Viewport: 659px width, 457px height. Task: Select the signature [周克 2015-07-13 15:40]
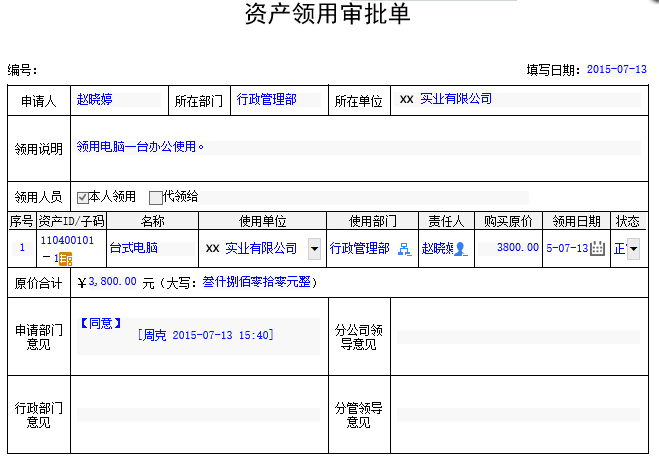206,335
